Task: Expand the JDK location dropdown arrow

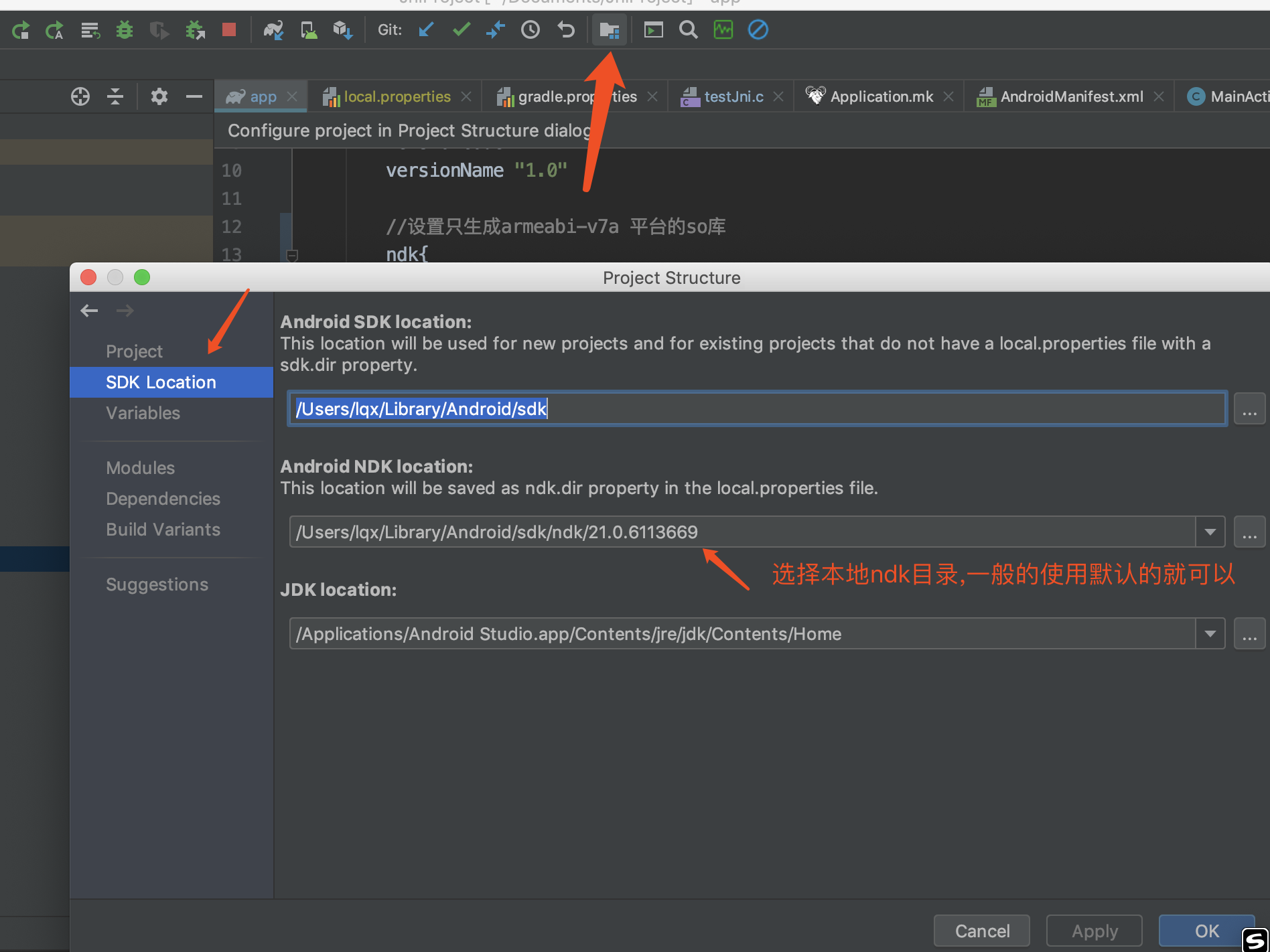Action: coord(1210,634)
